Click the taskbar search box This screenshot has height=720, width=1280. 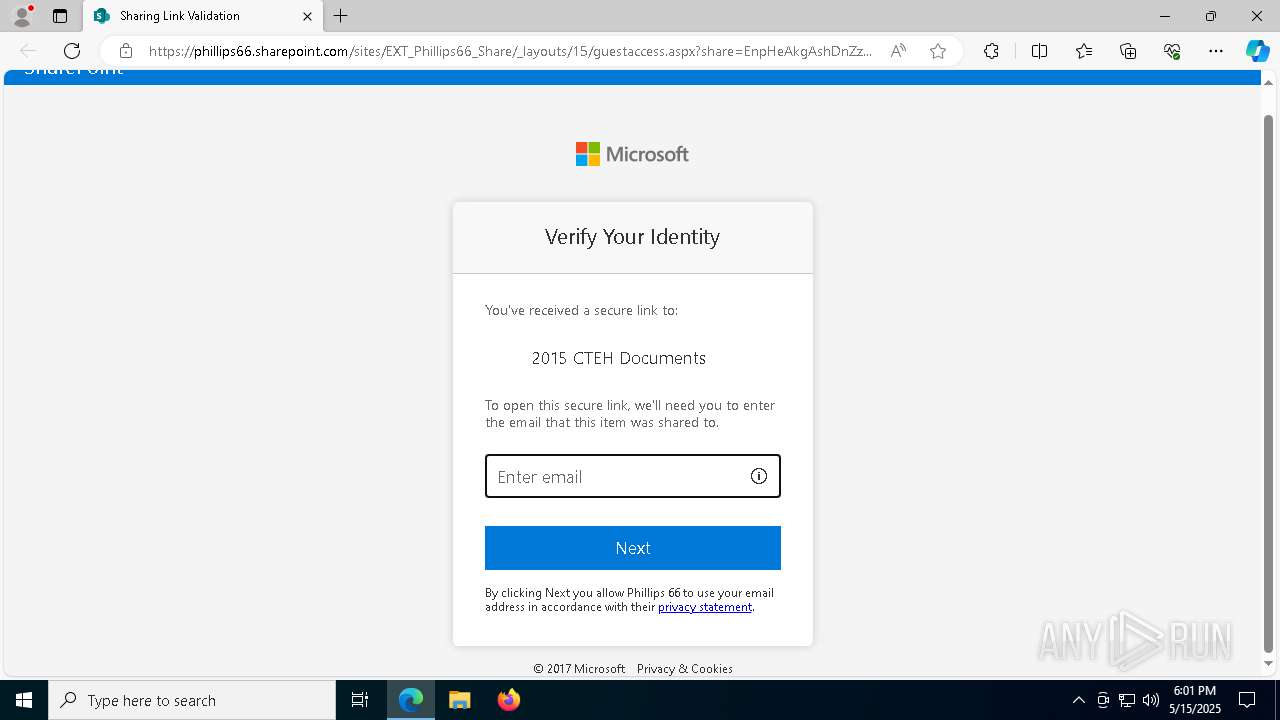pos(192,700)
